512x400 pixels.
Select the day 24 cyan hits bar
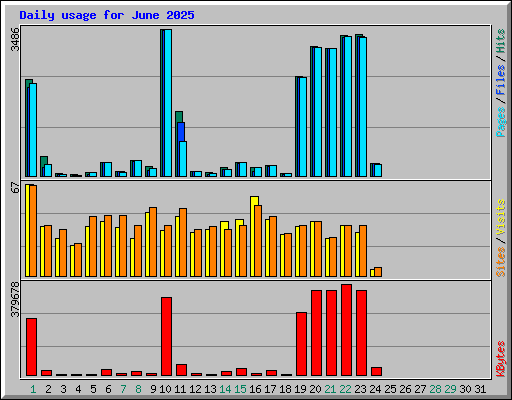click(x=378, y=170)
